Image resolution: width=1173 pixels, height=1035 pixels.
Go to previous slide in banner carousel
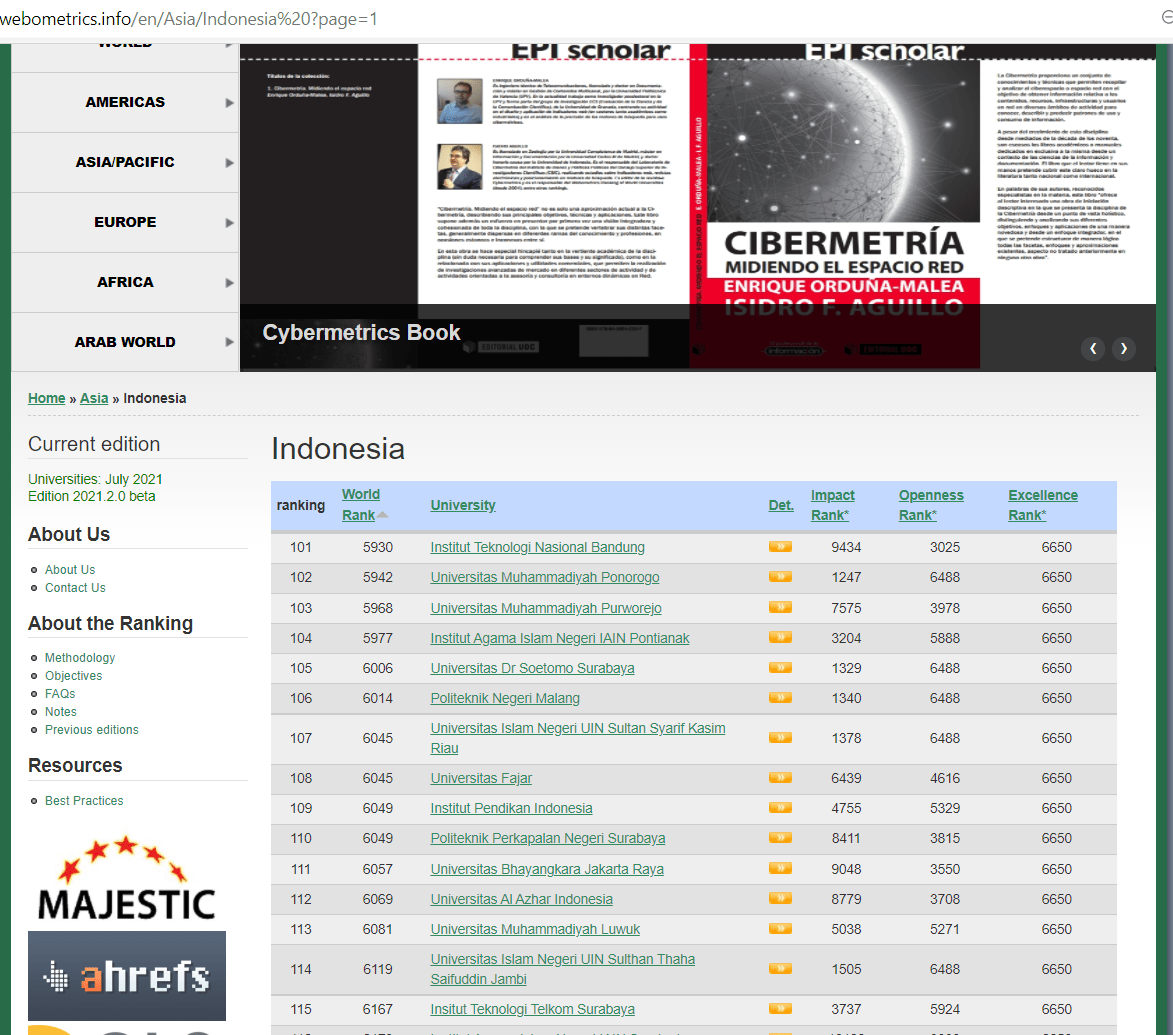coord(1093,348)
